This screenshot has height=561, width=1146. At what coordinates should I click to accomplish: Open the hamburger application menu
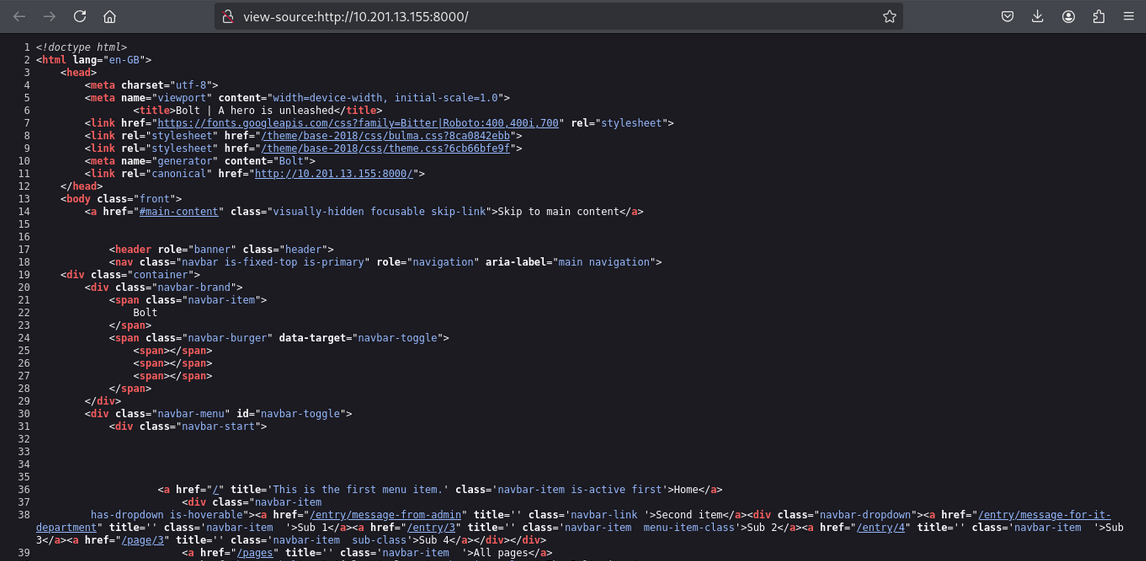tap(1128, 17)
